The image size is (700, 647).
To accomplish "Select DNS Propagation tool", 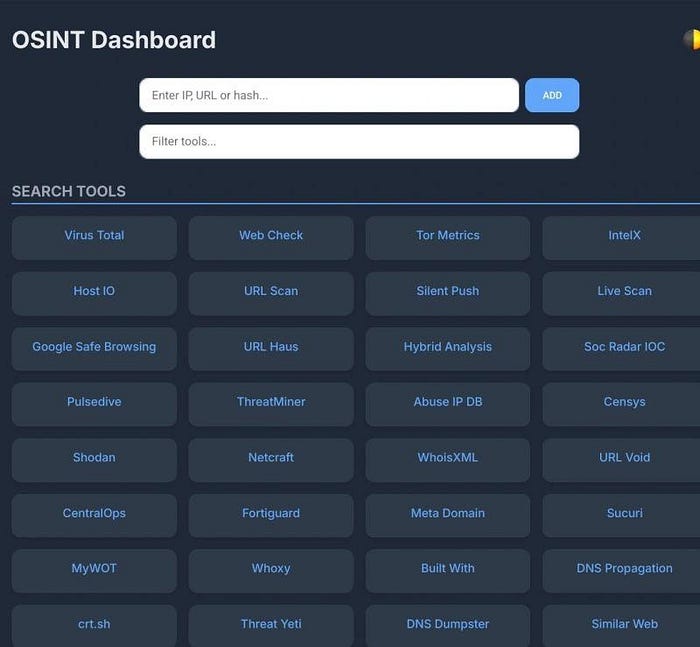I will (x=621, y=571).
